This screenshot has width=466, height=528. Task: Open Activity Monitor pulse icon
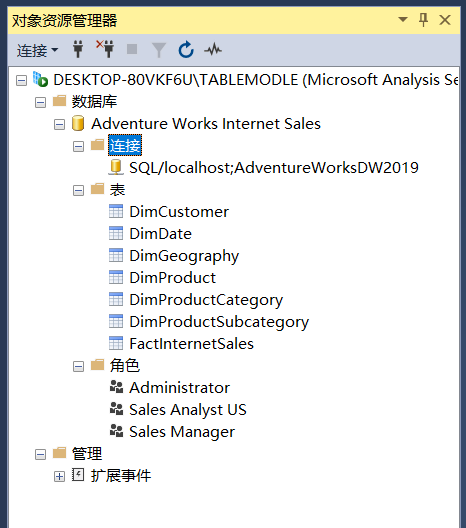point(213,50)
